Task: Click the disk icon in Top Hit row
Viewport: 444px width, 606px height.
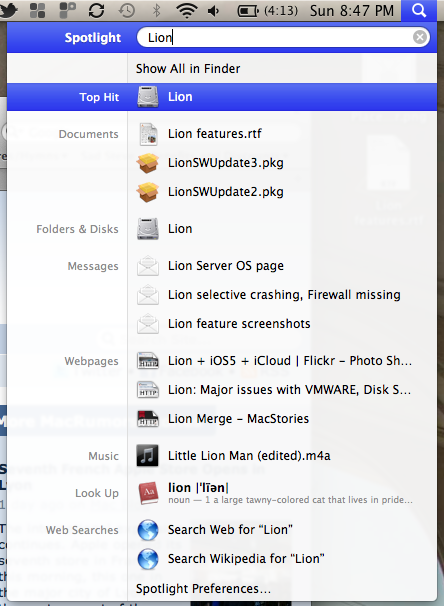Action: click(148, 97)
